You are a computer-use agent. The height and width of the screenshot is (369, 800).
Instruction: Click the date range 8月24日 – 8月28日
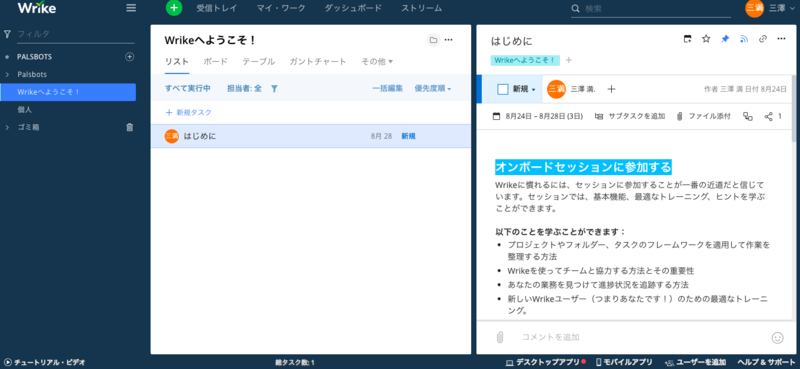538,116
